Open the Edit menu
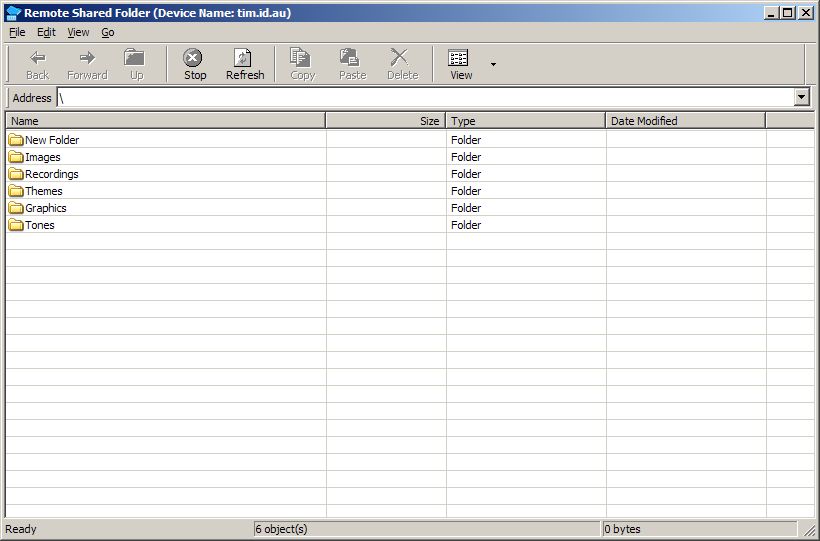This screenshot has height=541, width=820. pyautogui.click(x=46, y=32)
